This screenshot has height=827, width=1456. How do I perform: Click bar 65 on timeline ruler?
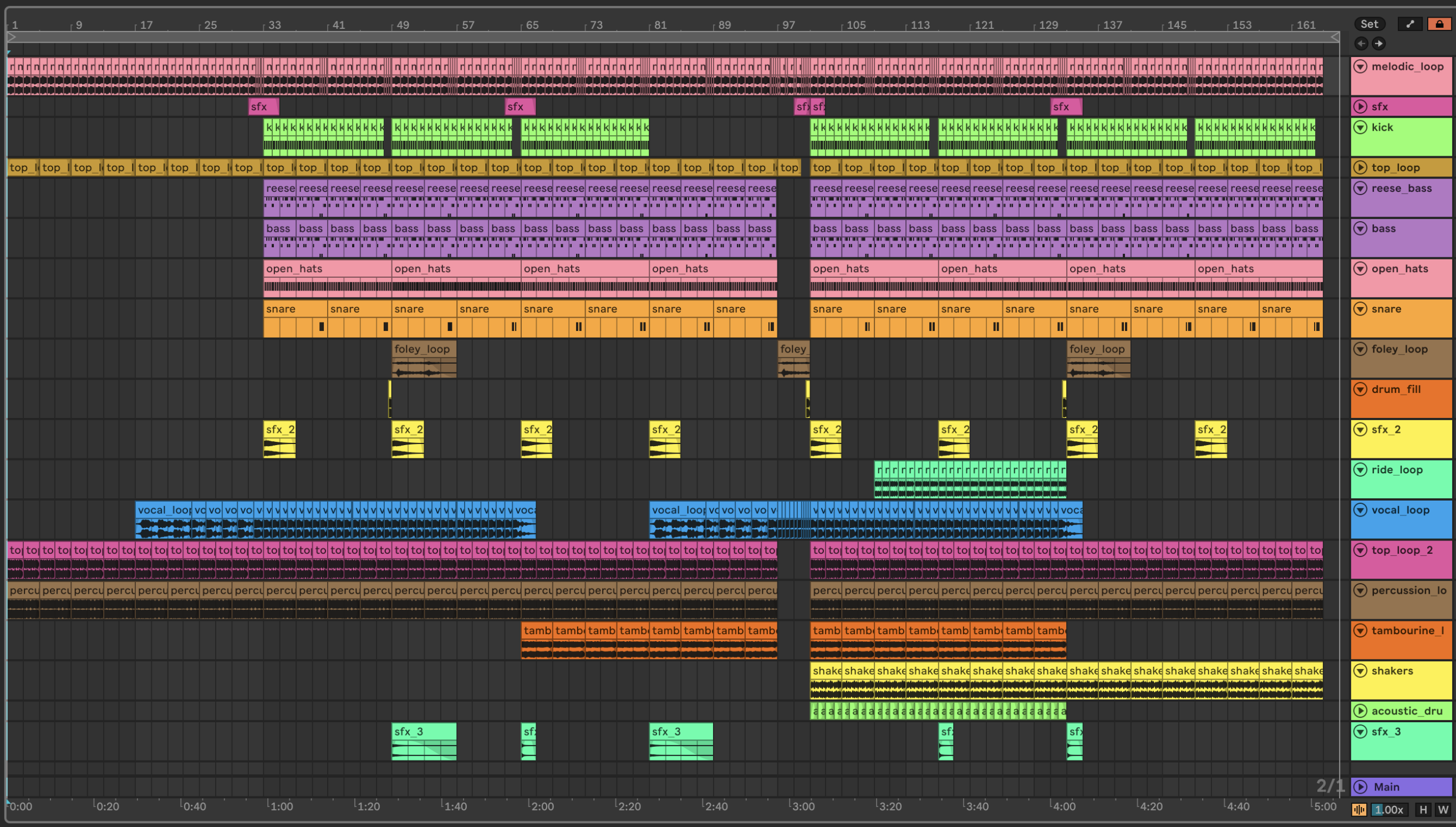click(x=532, y=25)
